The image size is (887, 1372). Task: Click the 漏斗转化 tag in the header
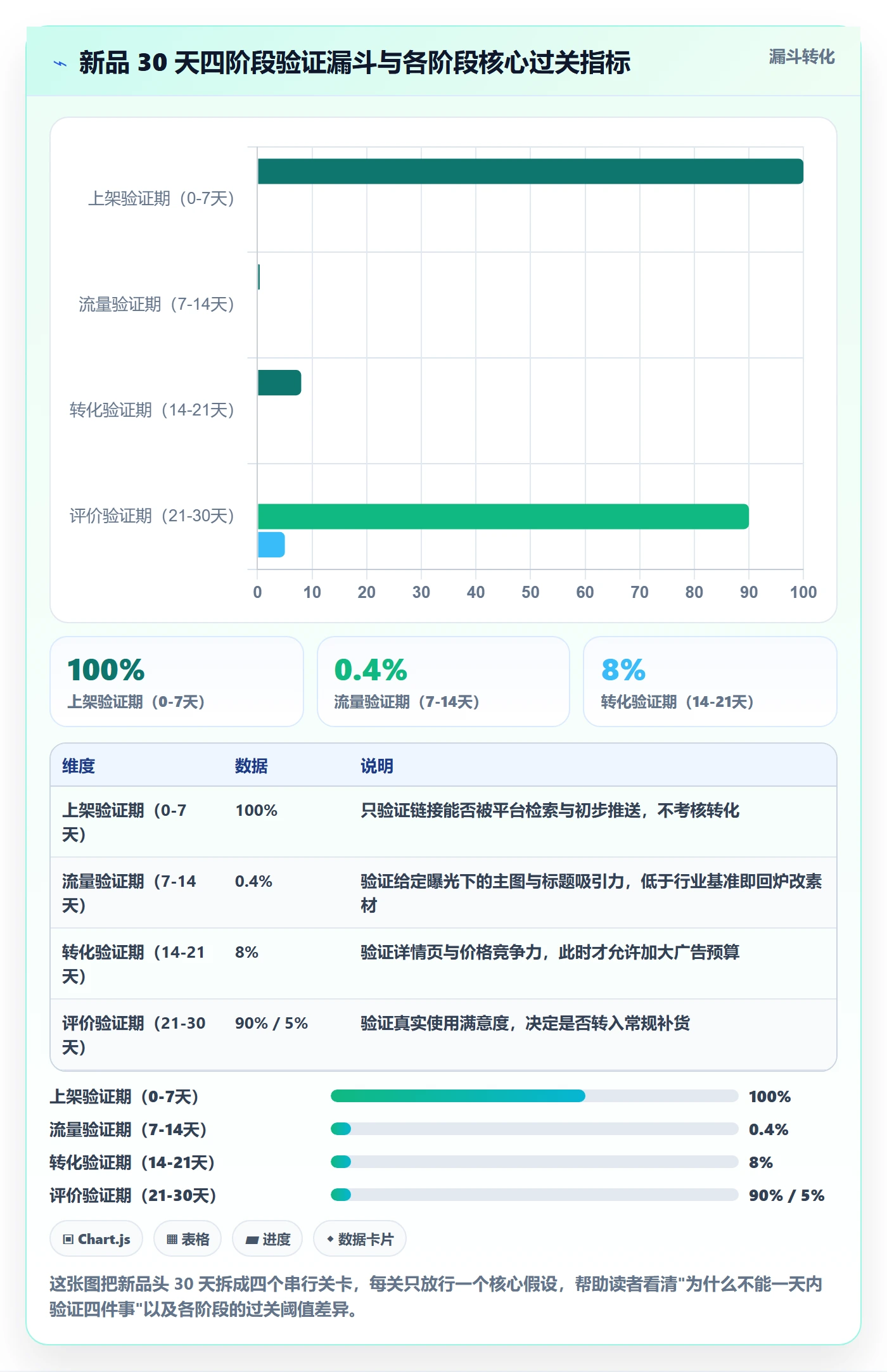coord(801,57)
